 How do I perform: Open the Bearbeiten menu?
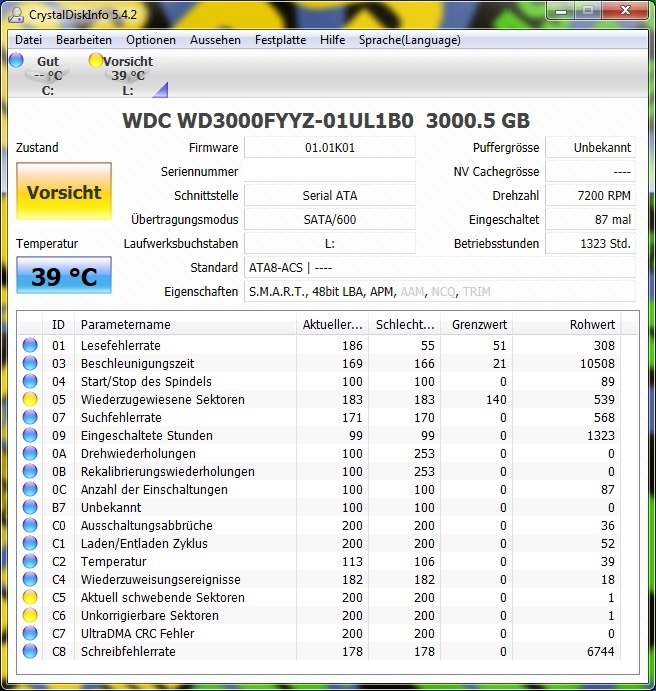pyautogui.click(x=84, y=40)
